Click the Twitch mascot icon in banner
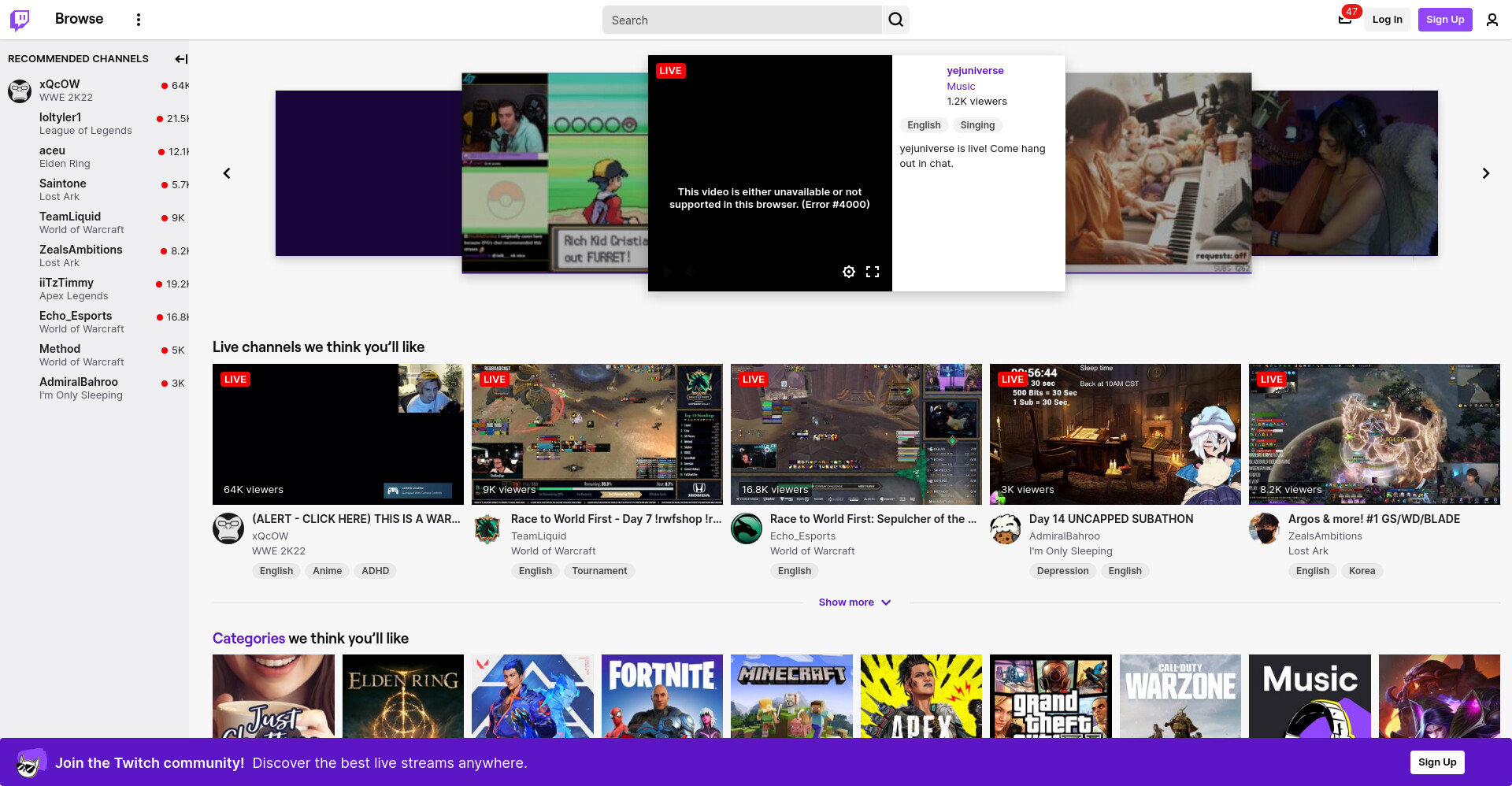This screenshot has height=786, width=1512. click(x=30, y=762)
